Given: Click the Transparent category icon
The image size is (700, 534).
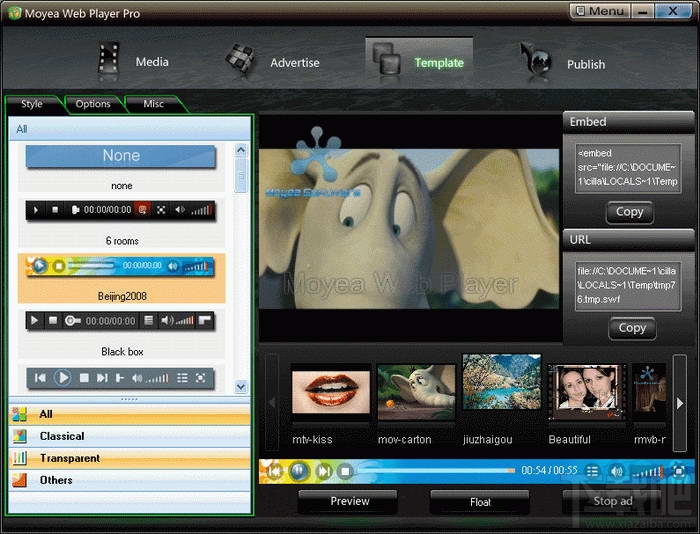Looking at the screenshot, I should pos(19,458).
